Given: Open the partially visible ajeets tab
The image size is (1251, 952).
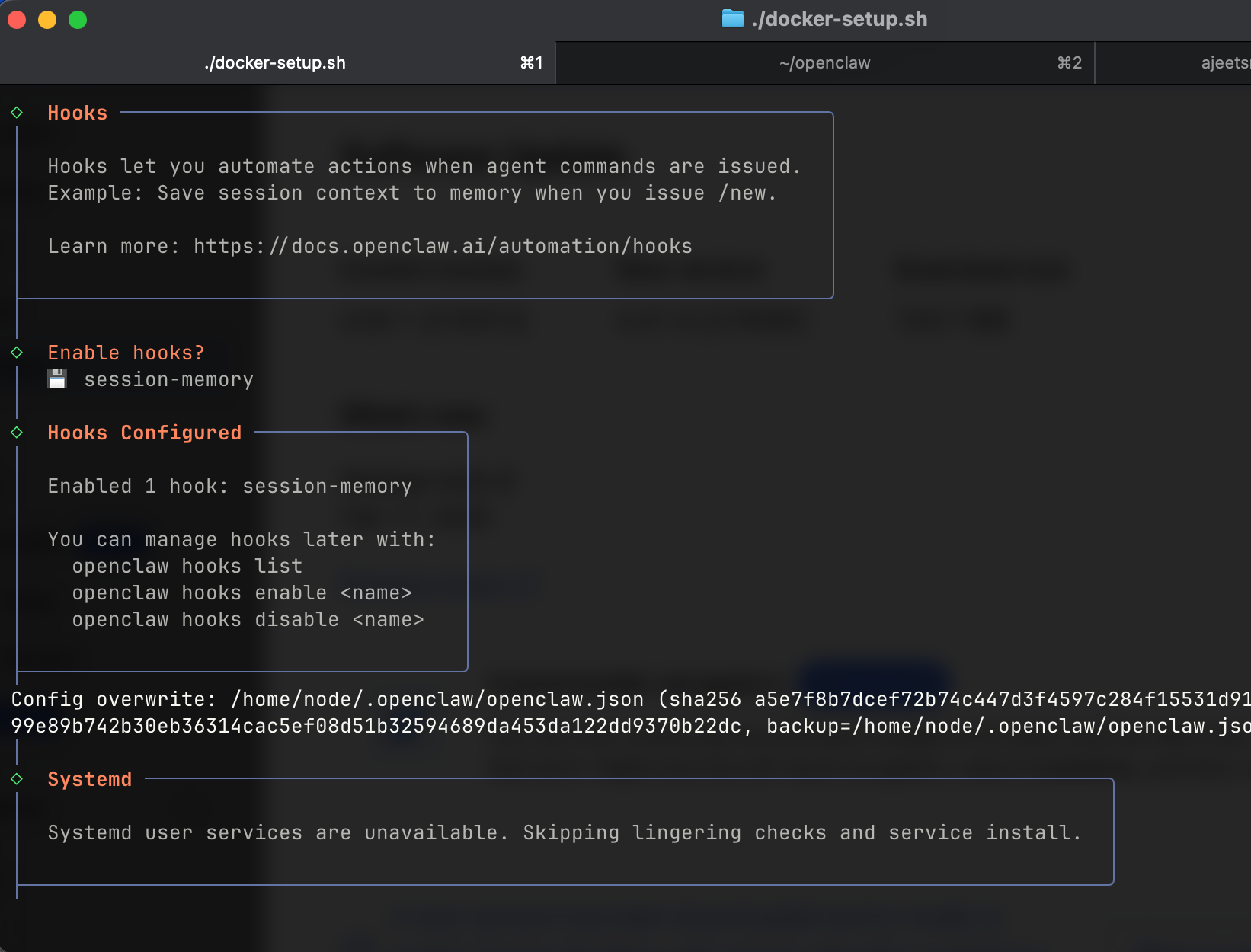Looking at the screenshot, I should pyautogui.click(x=1224, y=62).
